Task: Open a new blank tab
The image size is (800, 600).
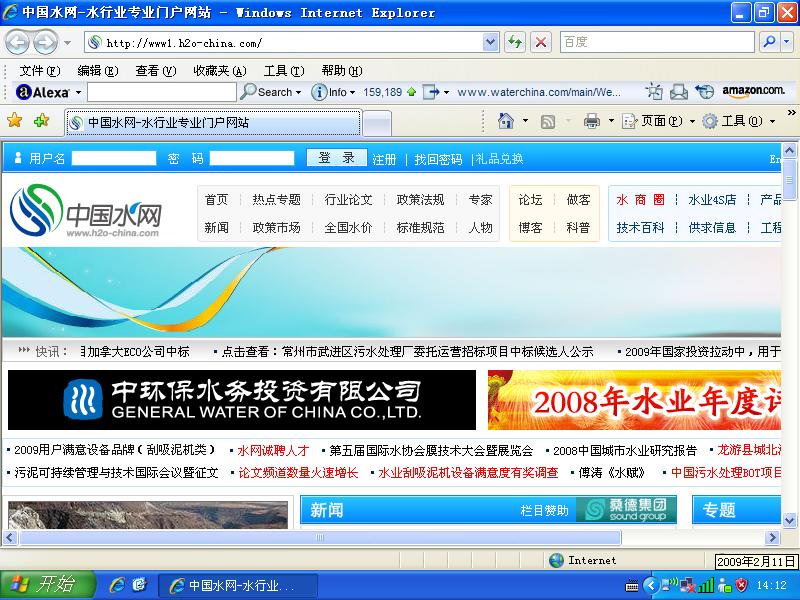Action: [x=377, y=123]
